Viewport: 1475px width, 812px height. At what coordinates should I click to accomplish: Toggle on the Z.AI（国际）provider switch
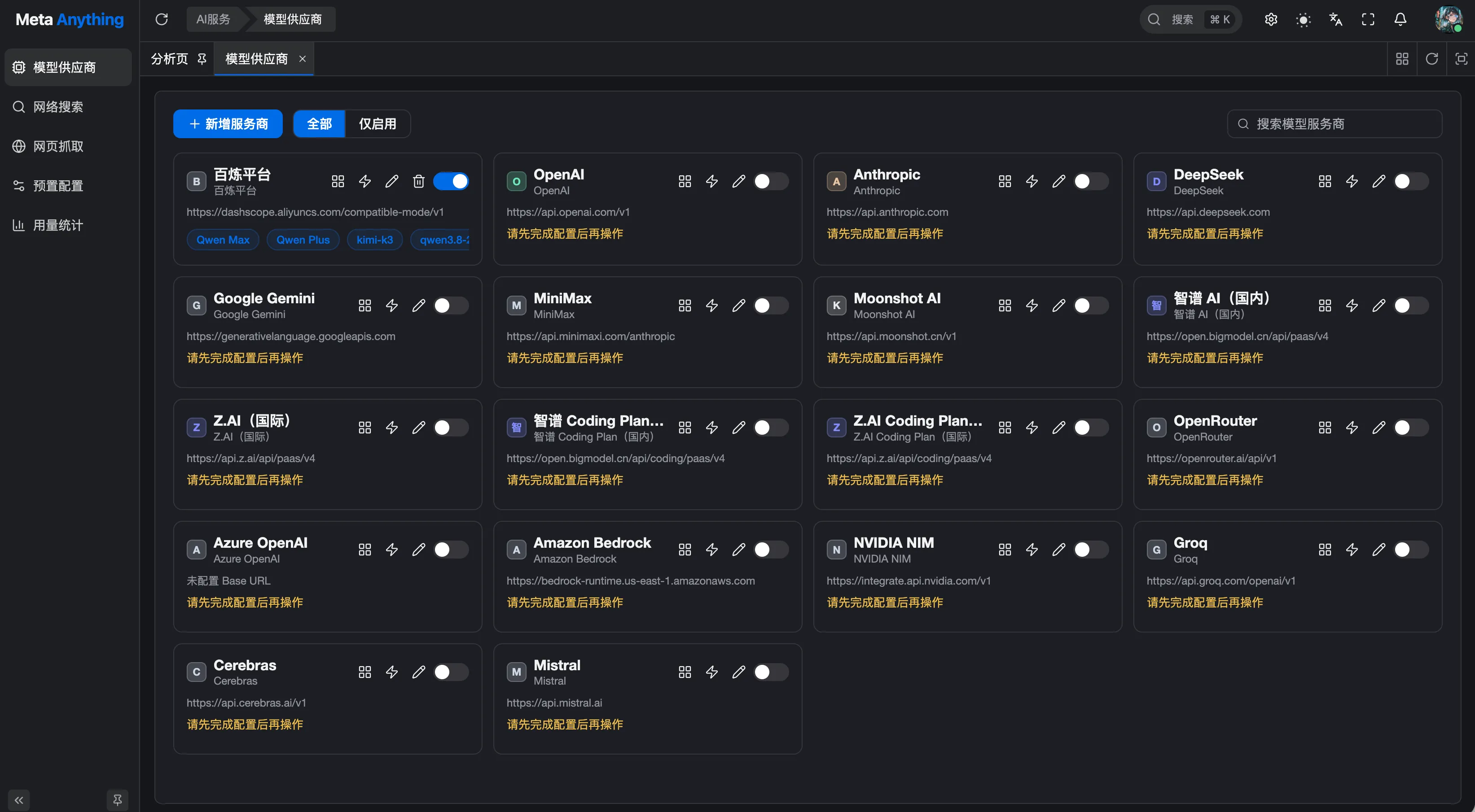[x=451, y=428]
